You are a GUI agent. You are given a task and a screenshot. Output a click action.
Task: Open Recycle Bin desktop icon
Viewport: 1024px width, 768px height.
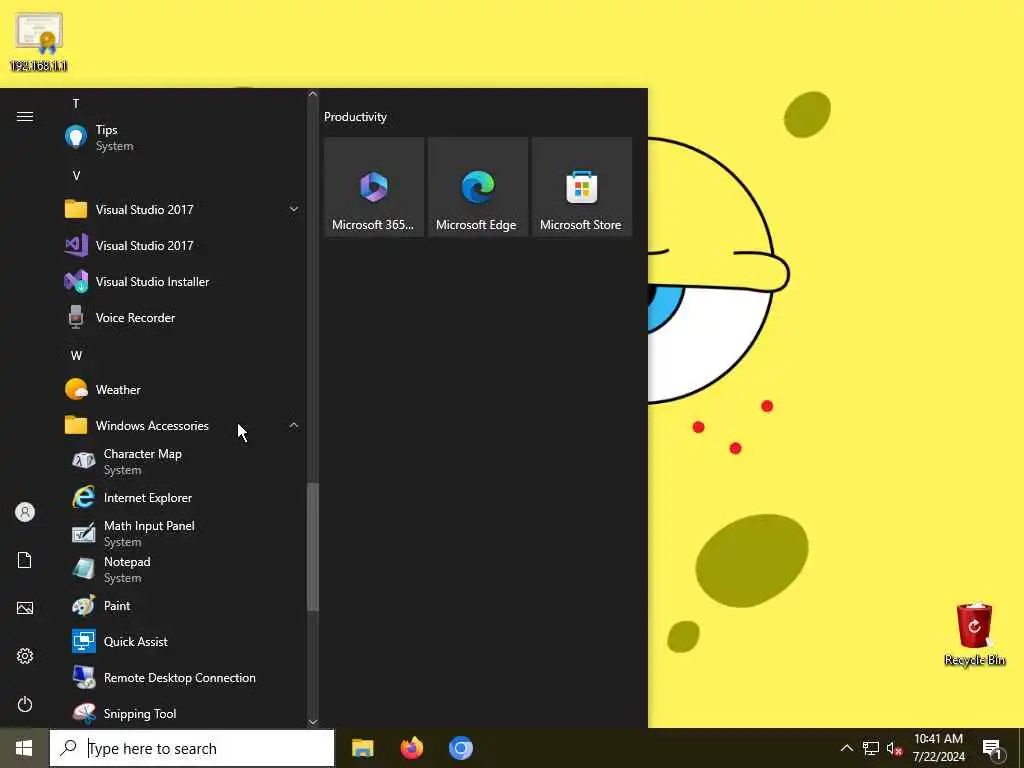[x=974, y=635]
